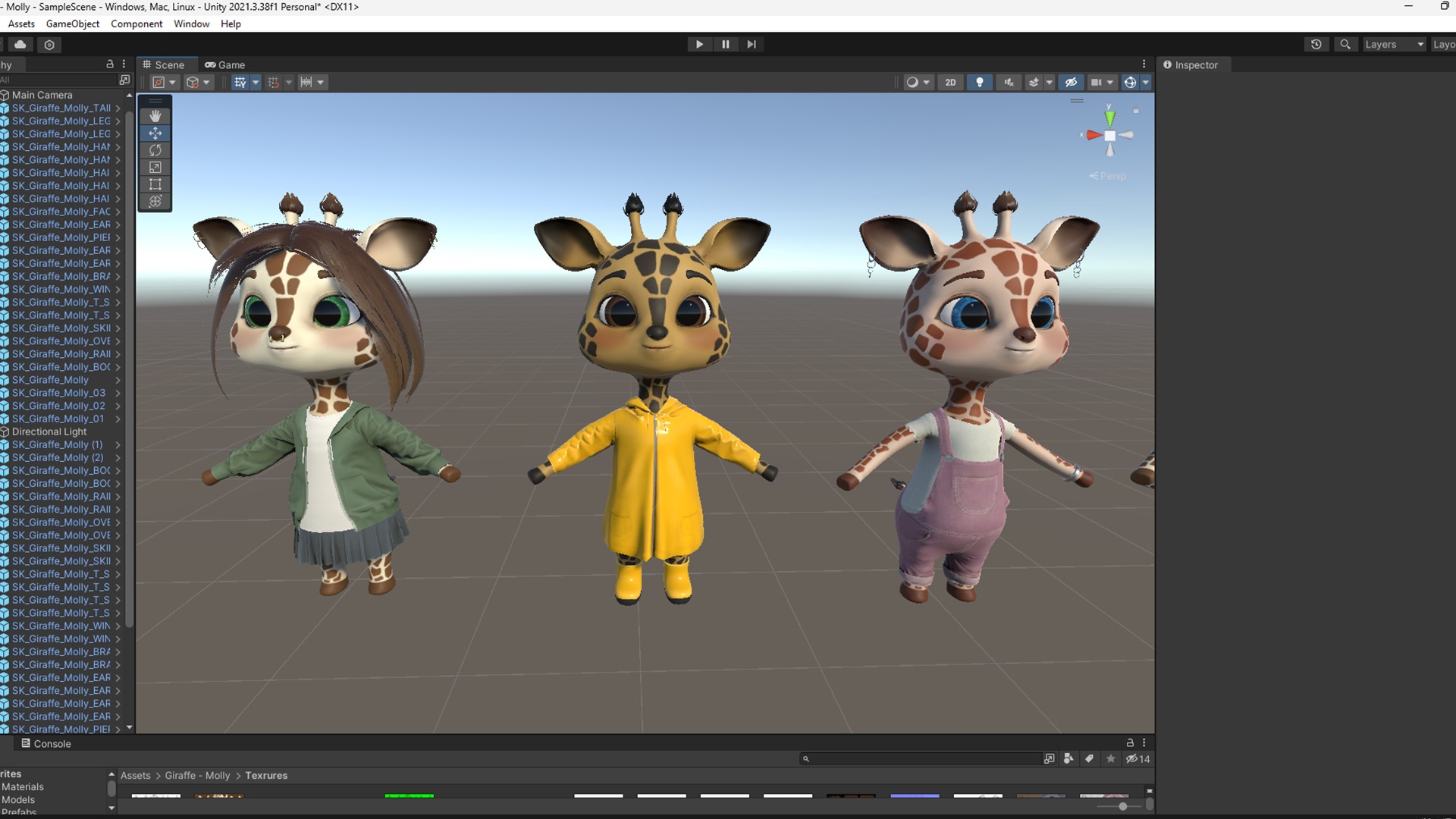Toggle scene audio mute

click(1009, 82)
